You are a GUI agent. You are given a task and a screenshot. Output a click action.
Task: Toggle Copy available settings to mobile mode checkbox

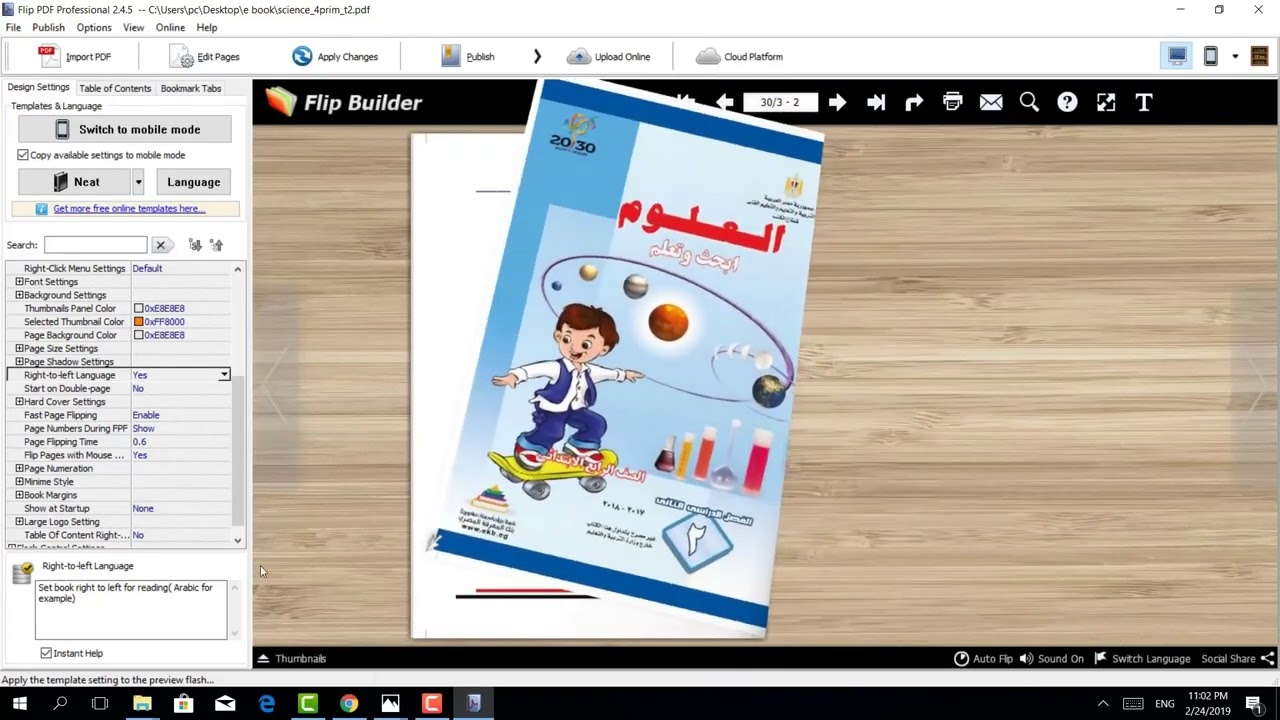pos(23,155)
